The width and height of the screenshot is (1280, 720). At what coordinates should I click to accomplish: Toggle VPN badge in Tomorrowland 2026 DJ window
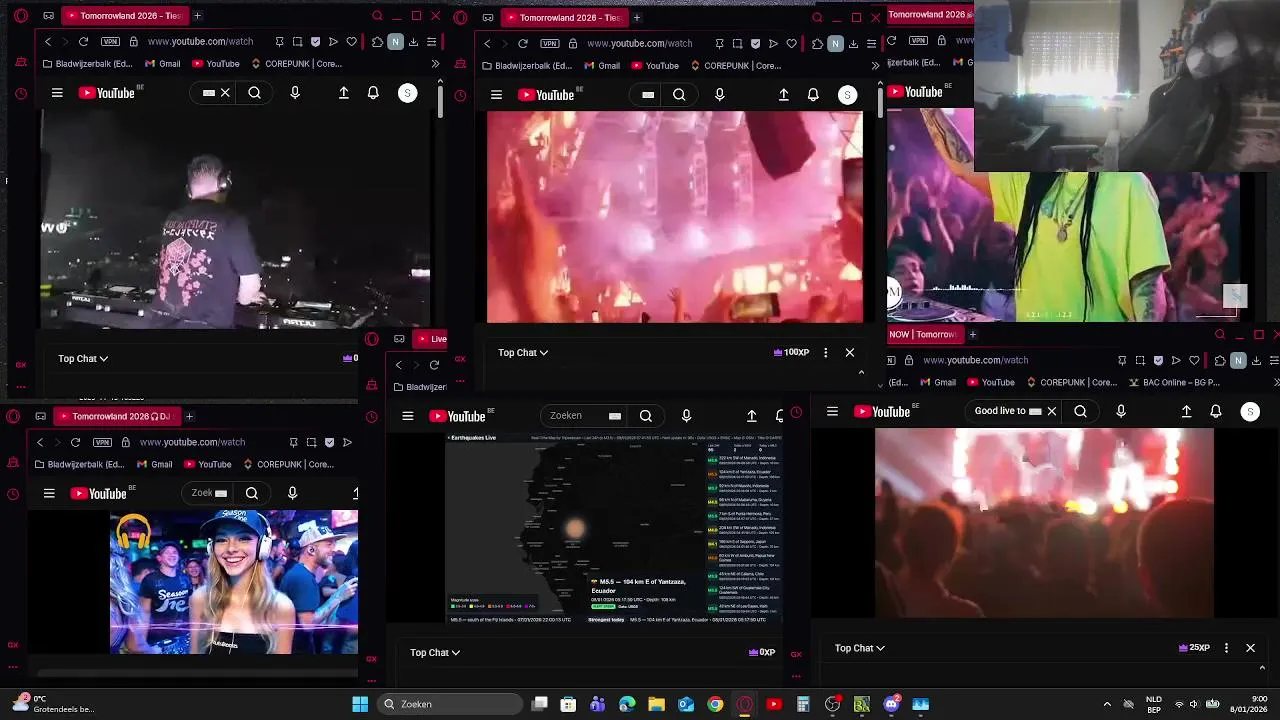pyautogui.click(x=102, y=442)
